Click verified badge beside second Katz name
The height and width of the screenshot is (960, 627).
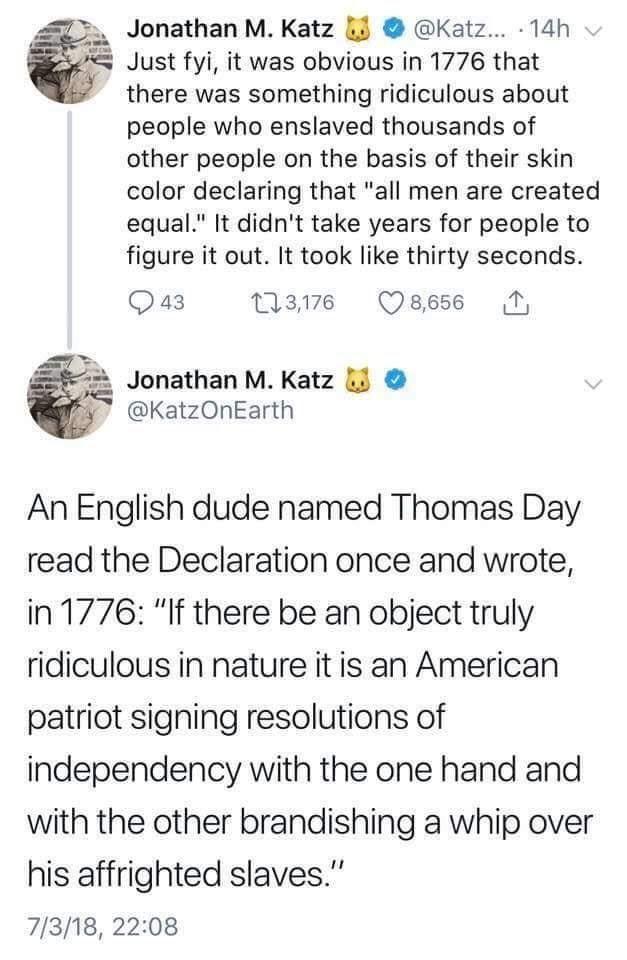point(396,380)
